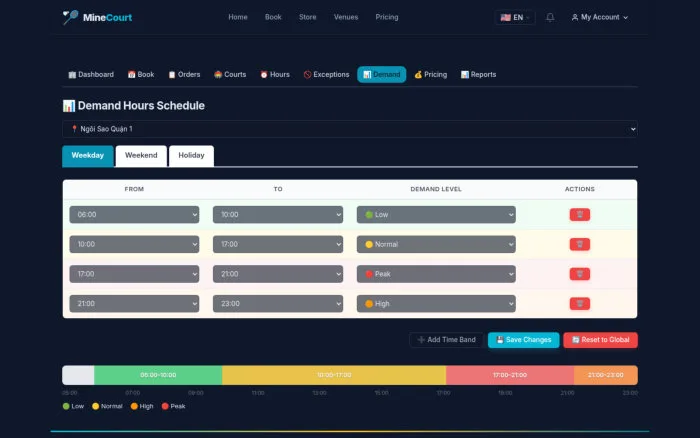This screenshot has height=438, width=700.
Task: Open Venues in top navigation
Action: click(x=346, y=17)
